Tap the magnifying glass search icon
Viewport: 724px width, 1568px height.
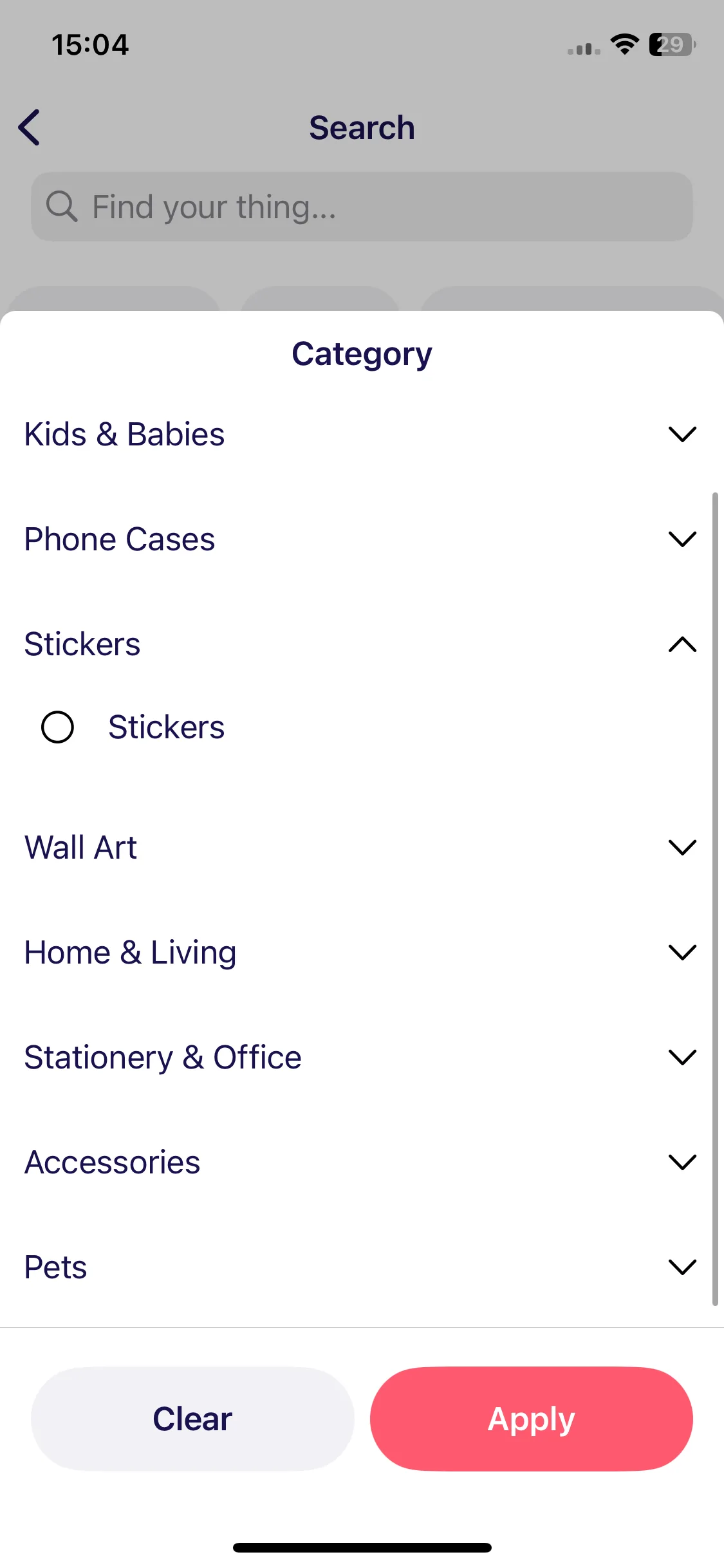coord(62,207)
